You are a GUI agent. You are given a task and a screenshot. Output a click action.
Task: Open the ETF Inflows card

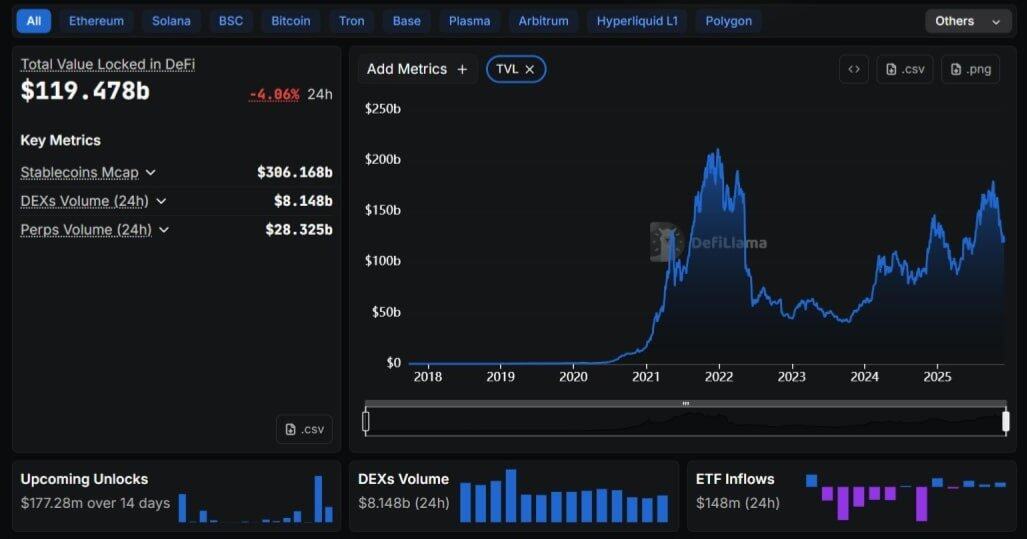point(735,479)
